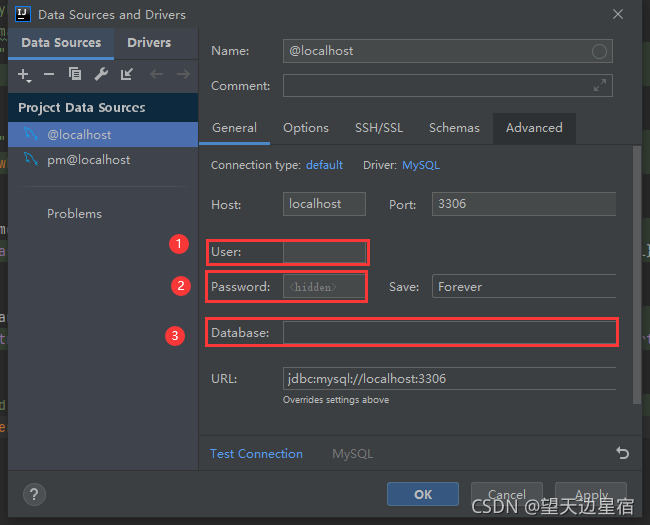Screen dimensions: 650x525
Task: Open help with question mark button
Action: (34, 494)
